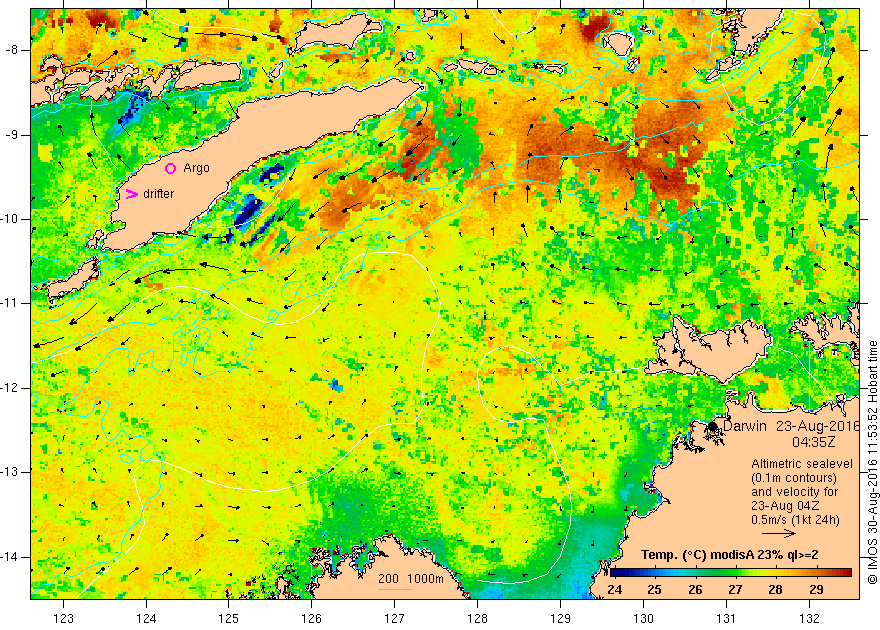Click the cyan 200 1000m depth legend line
The width and height of the screenshot is (880, 630).
tap(395, 589)
